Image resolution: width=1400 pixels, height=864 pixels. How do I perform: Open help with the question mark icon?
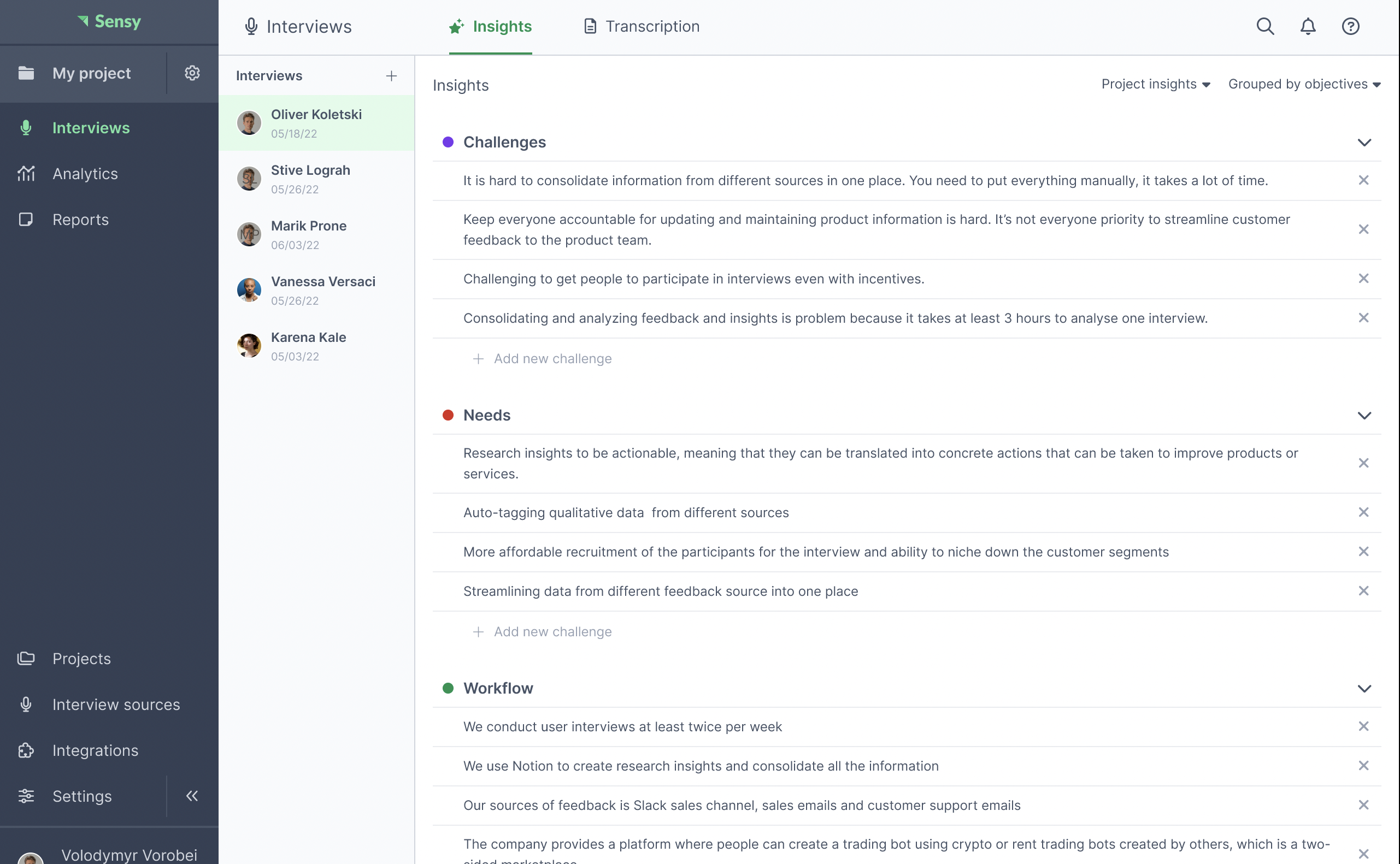(1350, 26)
